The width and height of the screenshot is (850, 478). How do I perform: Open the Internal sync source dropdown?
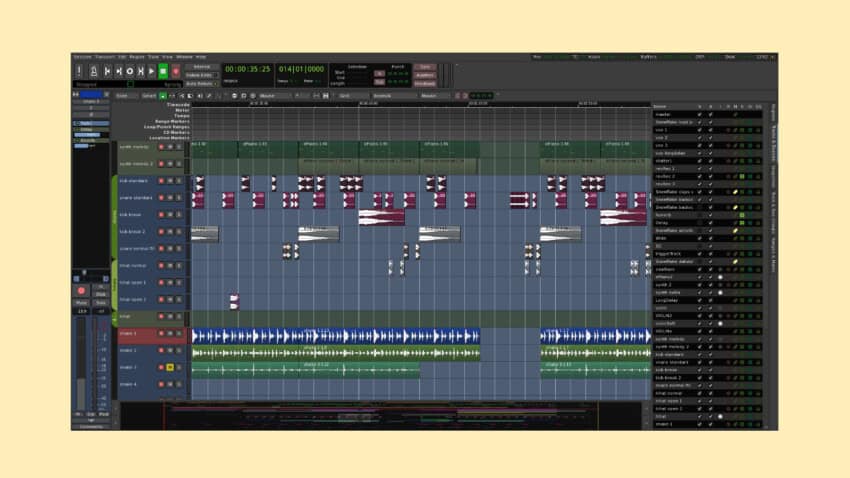(200, 67)
